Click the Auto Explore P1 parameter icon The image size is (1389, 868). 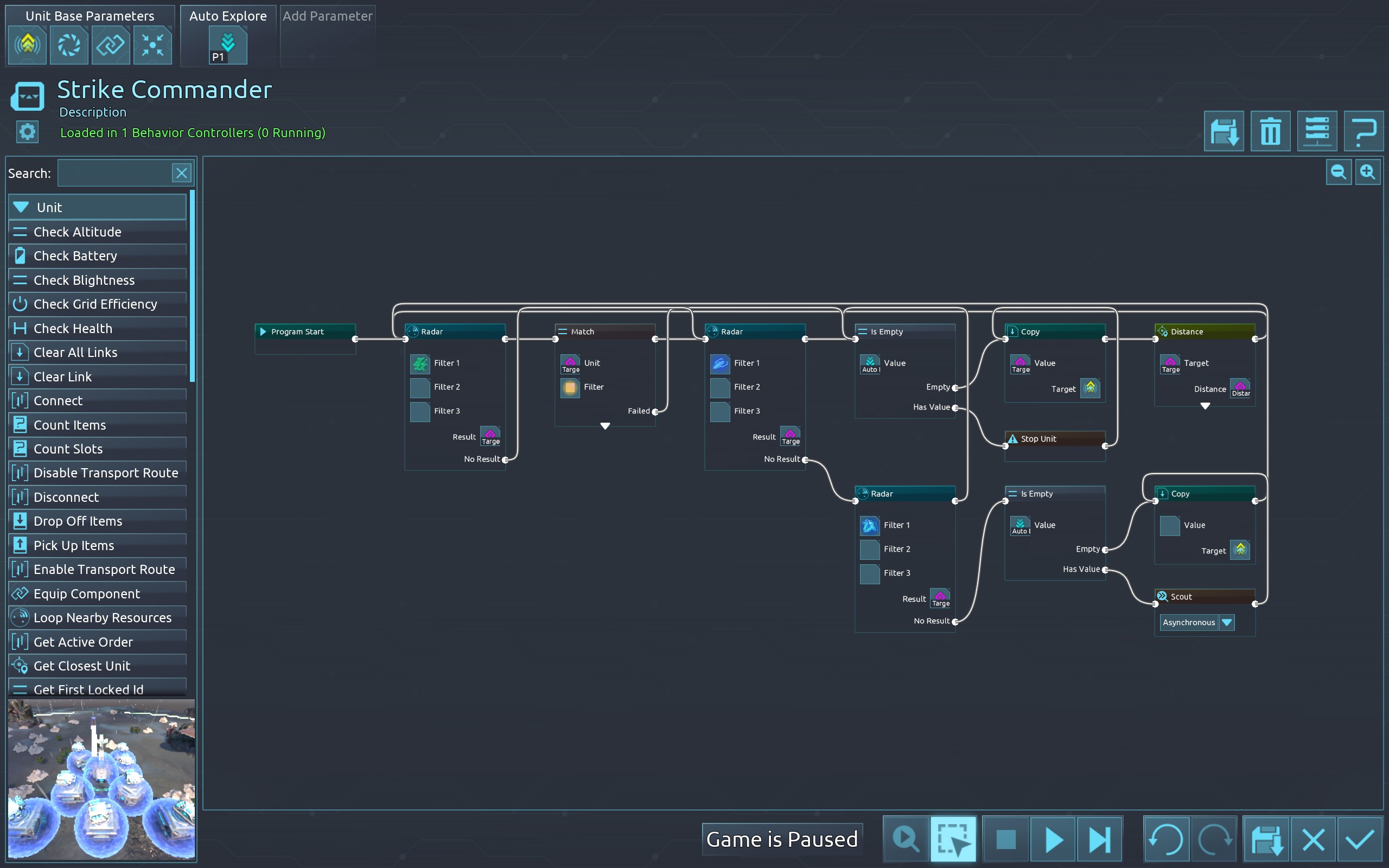coord(227,46)
